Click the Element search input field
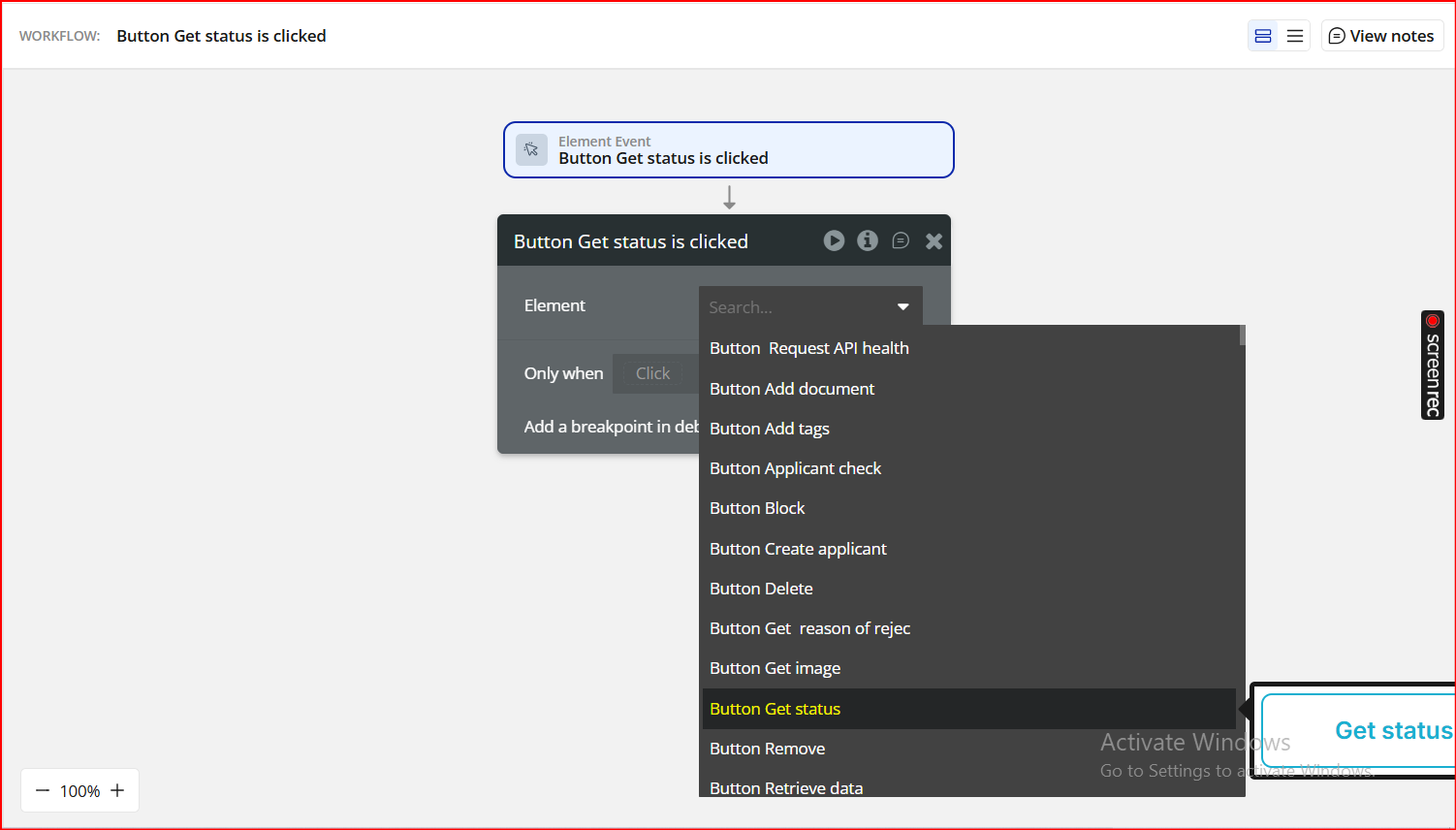Viewport: 1456px width, 830px height. tap(795, 307)
